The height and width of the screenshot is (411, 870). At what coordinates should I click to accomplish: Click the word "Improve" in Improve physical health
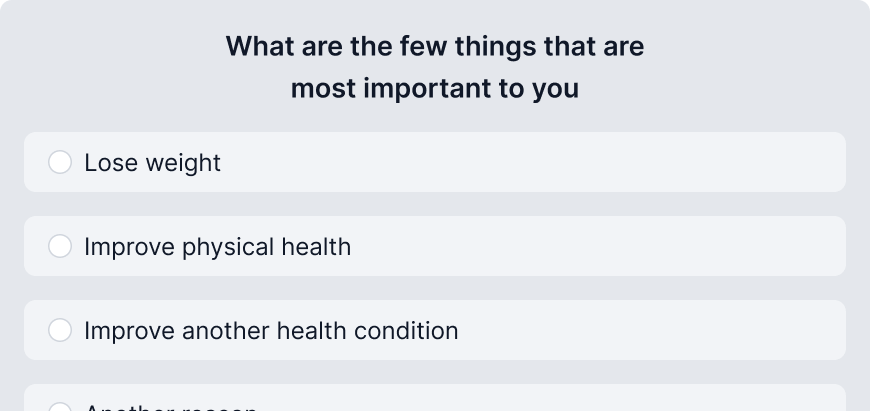tap(129, 247)
